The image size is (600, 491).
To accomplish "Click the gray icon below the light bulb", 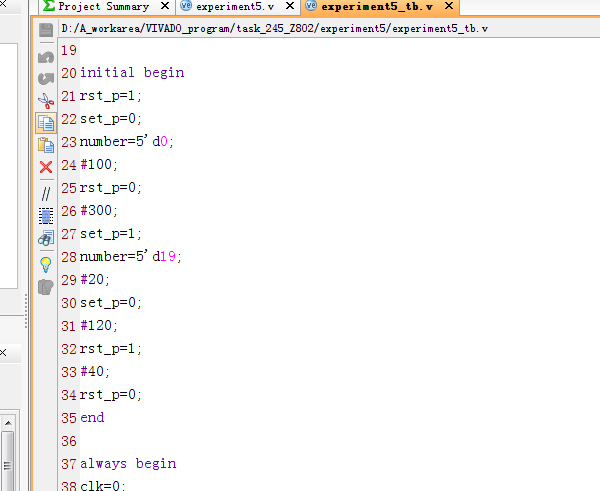I will coord(46,287).
